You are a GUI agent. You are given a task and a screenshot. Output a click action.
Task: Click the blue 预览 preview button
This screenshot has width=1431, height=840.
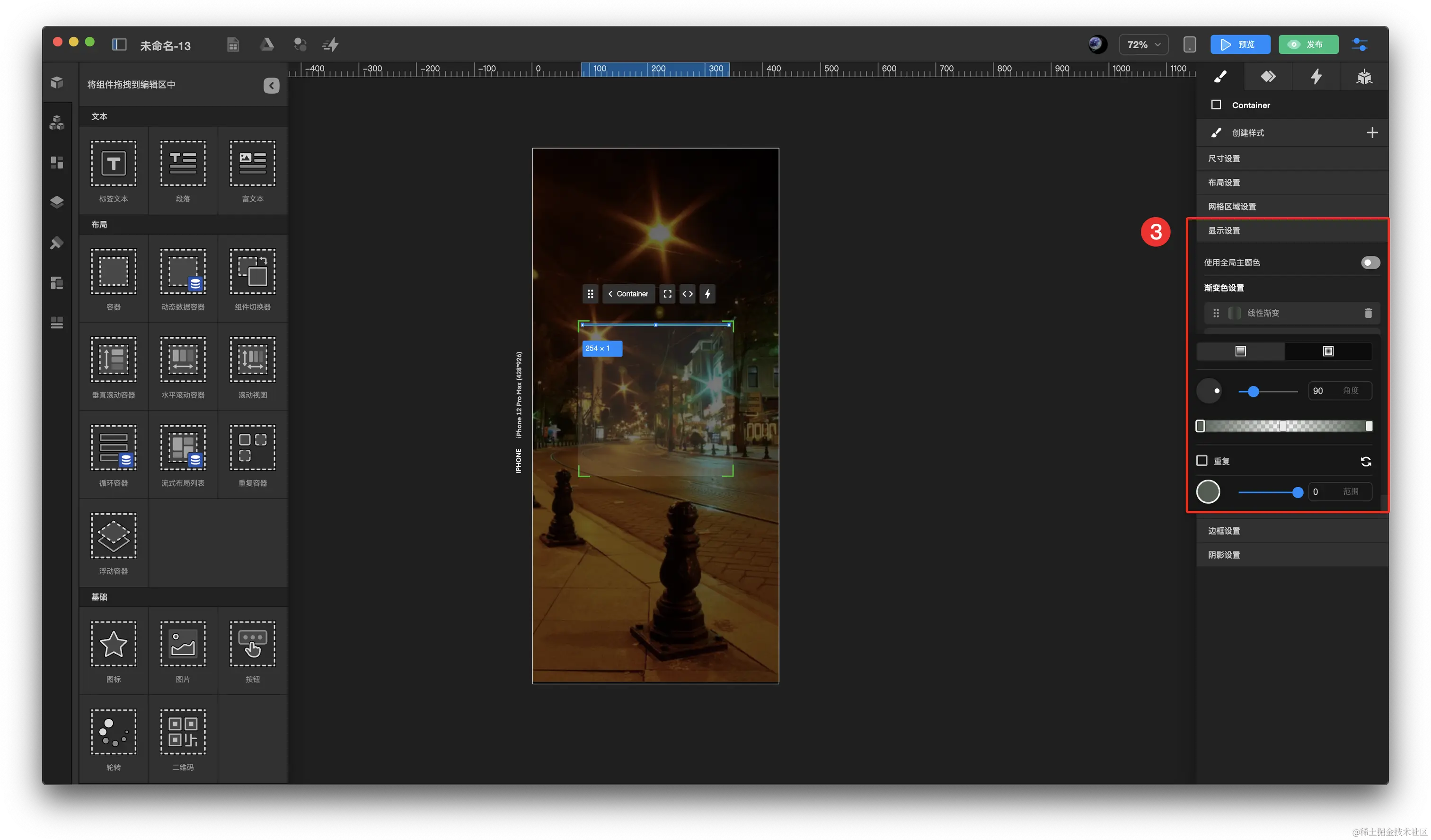(1240, 45)
